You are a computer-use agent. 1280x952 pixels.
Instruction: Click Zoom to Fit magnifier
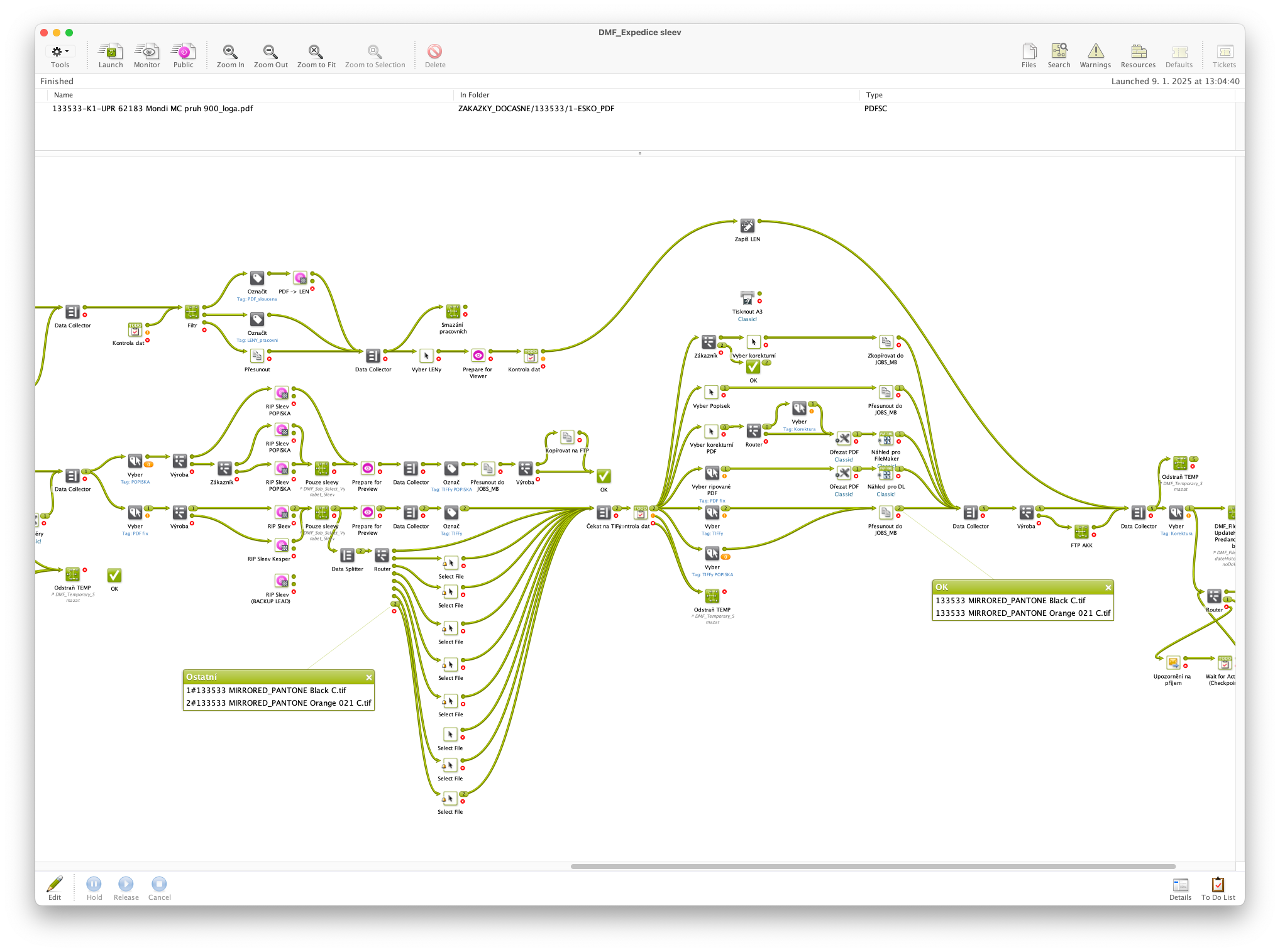tap(316, 52)
